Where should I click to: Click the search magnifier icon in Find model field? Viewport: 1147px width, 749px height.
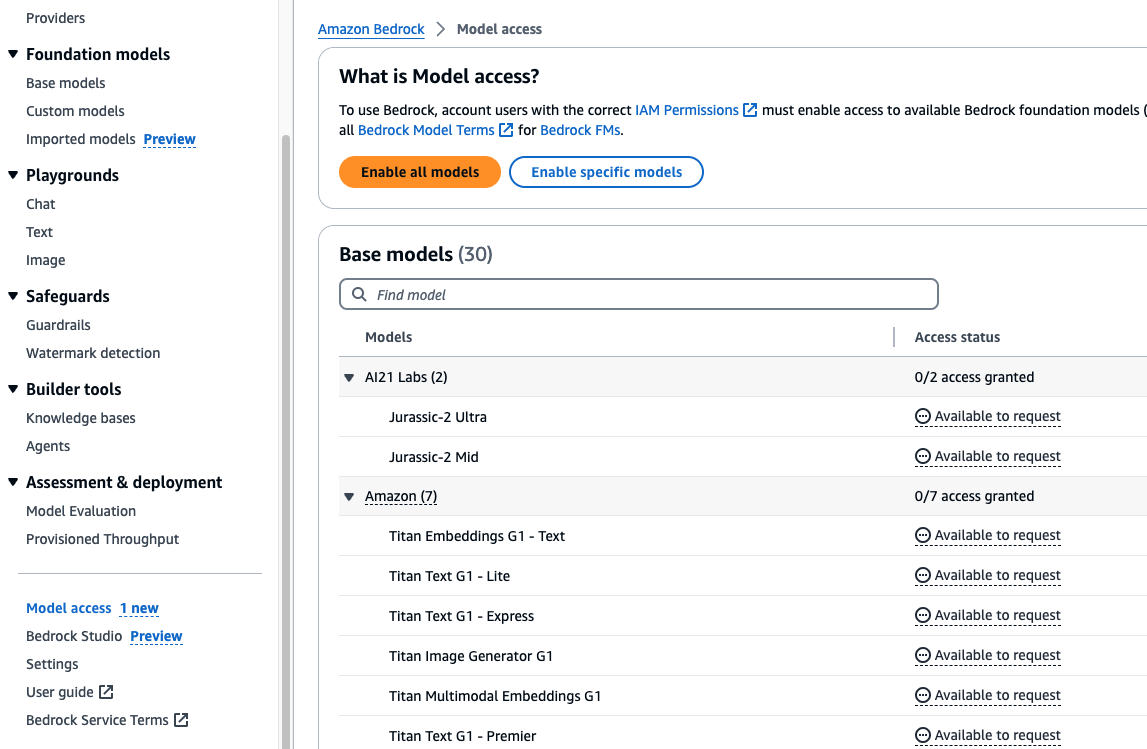359,294
